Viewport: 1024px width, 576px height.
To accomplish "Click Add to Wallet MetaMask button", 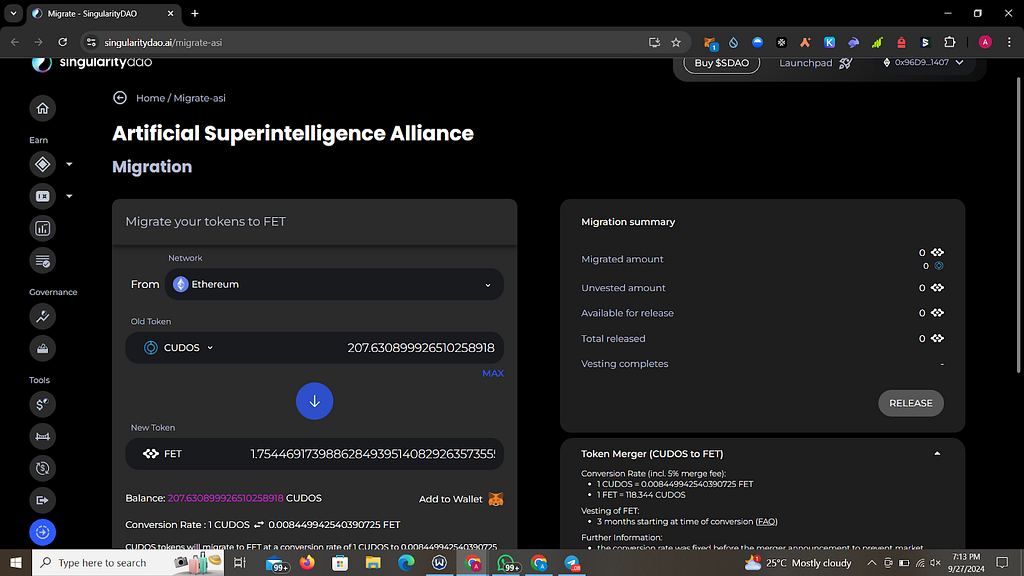I will 461,499.
